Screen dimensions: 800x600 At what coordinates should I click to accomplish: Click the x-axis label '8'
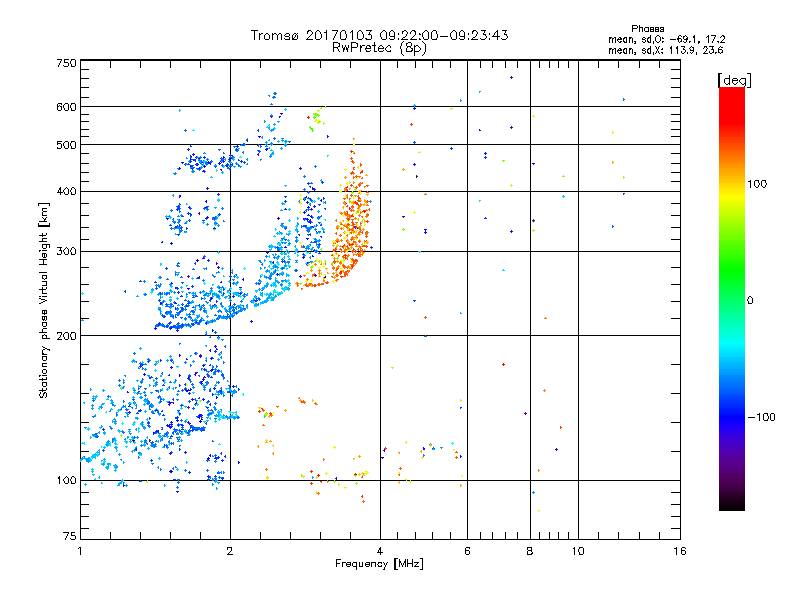coord(530,551)
